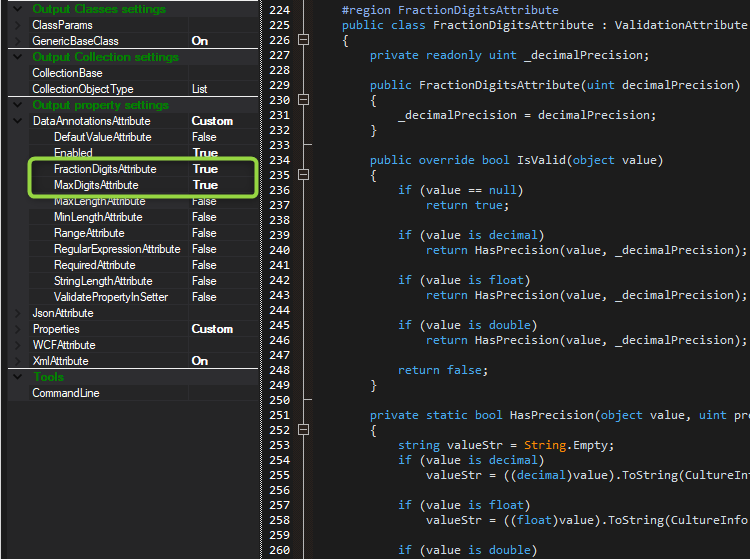Screen dimensions: 750x559
Task: Click the MaxLengthAttribute False value
Action: pos(204,201)
